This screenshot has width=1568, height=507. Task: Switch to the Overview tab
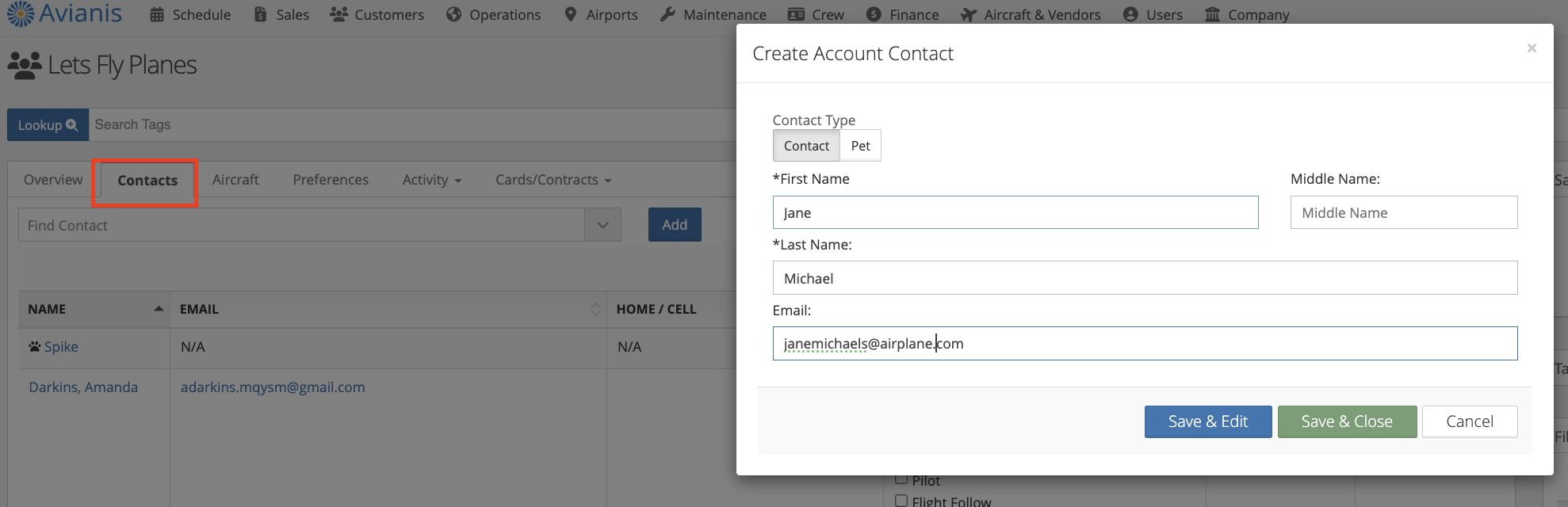tap(53, 180)
